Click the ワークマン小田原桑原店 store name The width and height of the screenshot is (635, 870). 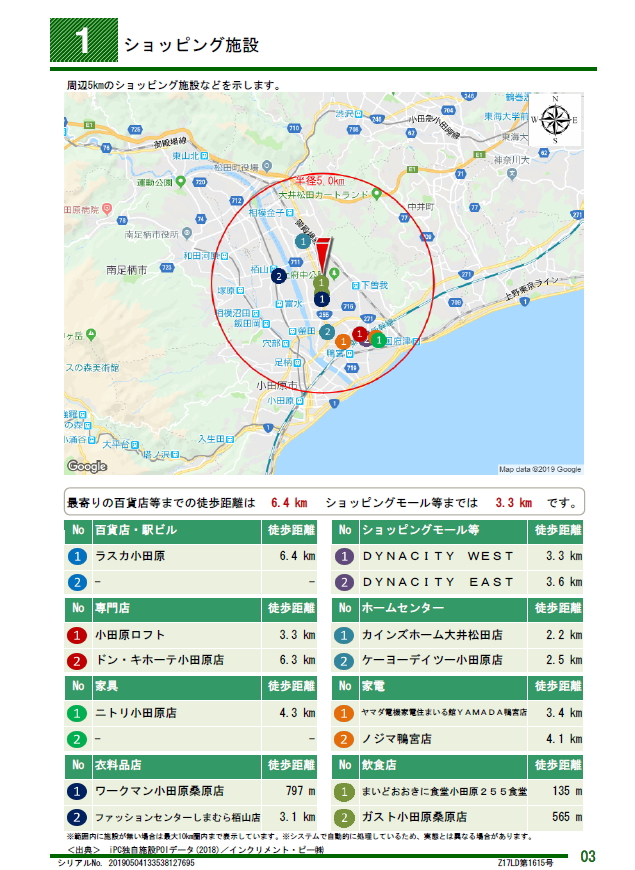pos(160,791)
